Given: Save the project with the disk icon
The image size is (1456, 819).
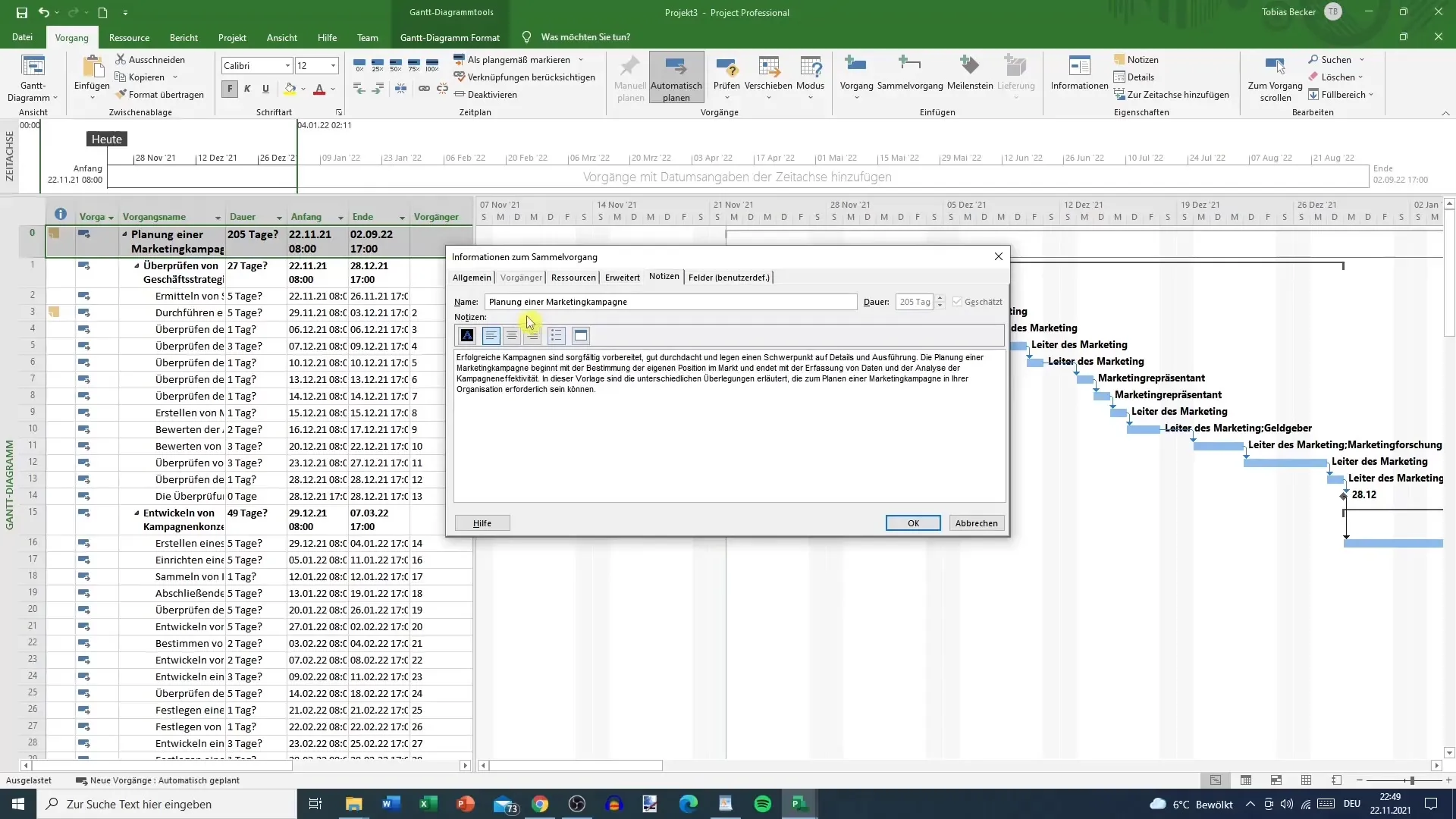Looking at the screenshot, I should pyautogui.click(x=22, y=12).
